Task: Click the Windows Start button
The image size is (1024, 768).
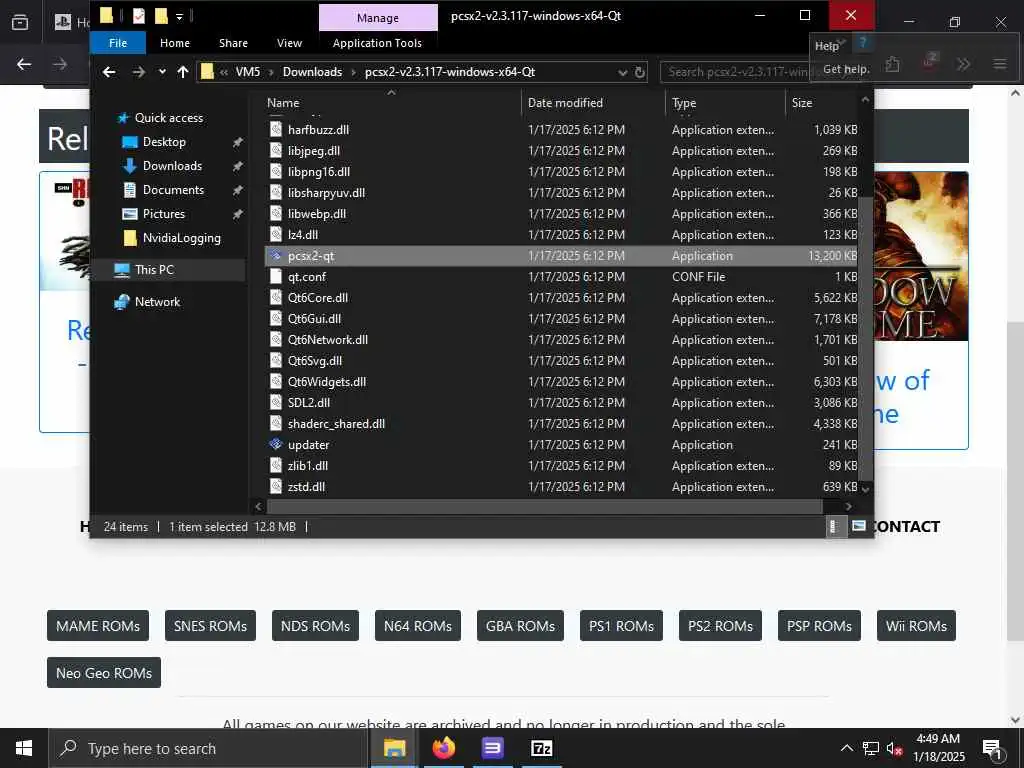Action: point(24,748)
